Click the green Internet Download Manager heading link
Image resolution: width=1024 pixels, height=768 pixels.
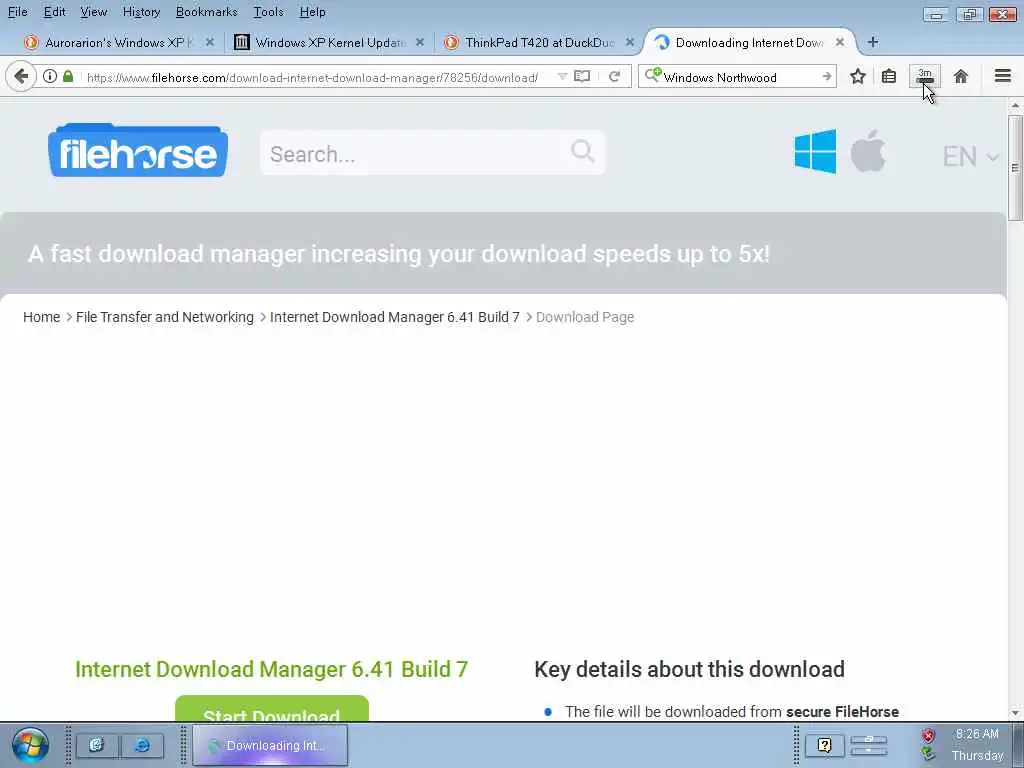271,669
